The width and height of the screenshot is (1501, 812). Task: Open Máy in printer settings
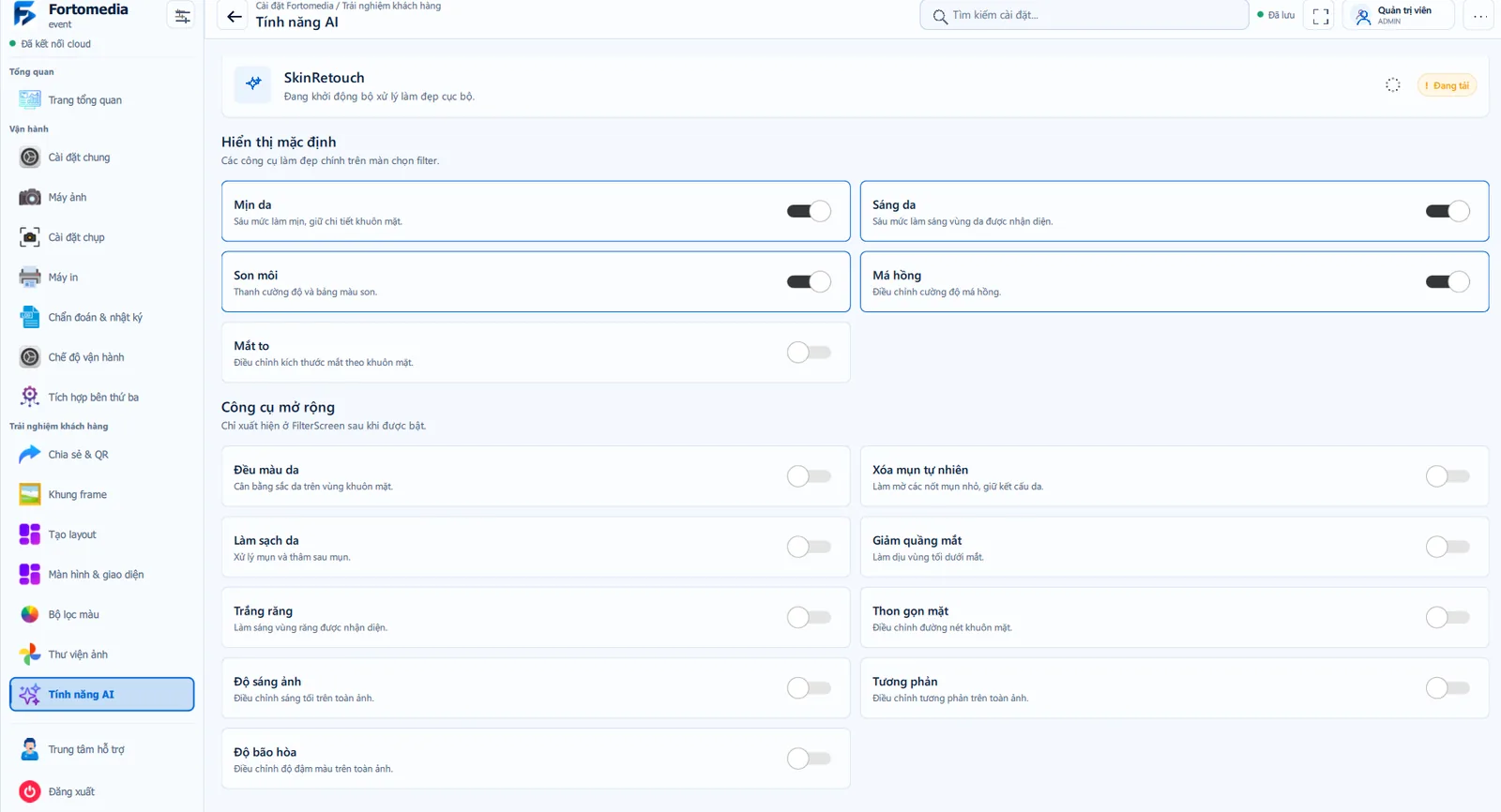click(101, 278)
